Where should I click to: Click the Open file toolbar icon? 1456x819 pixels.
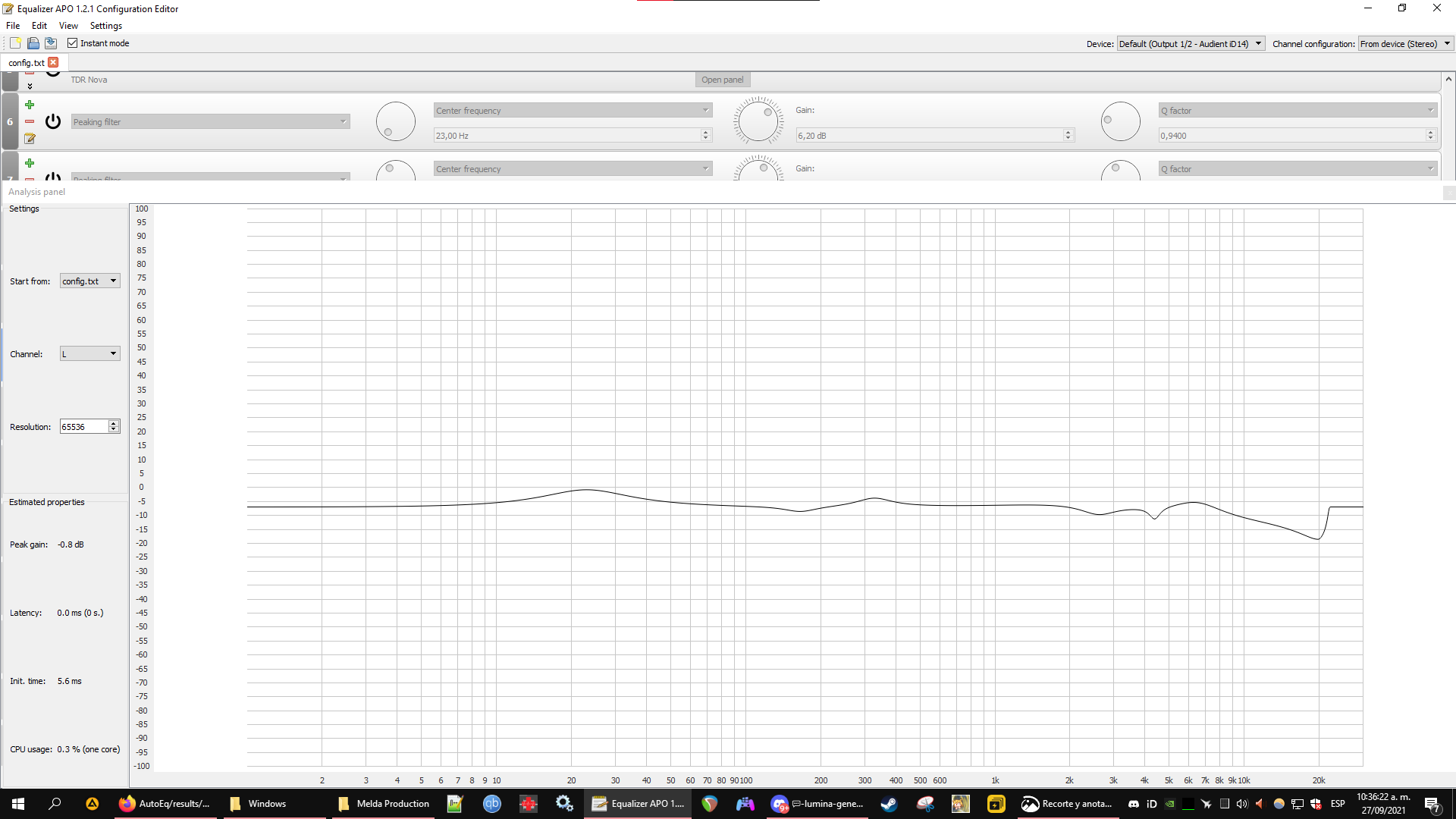(33, 43)
